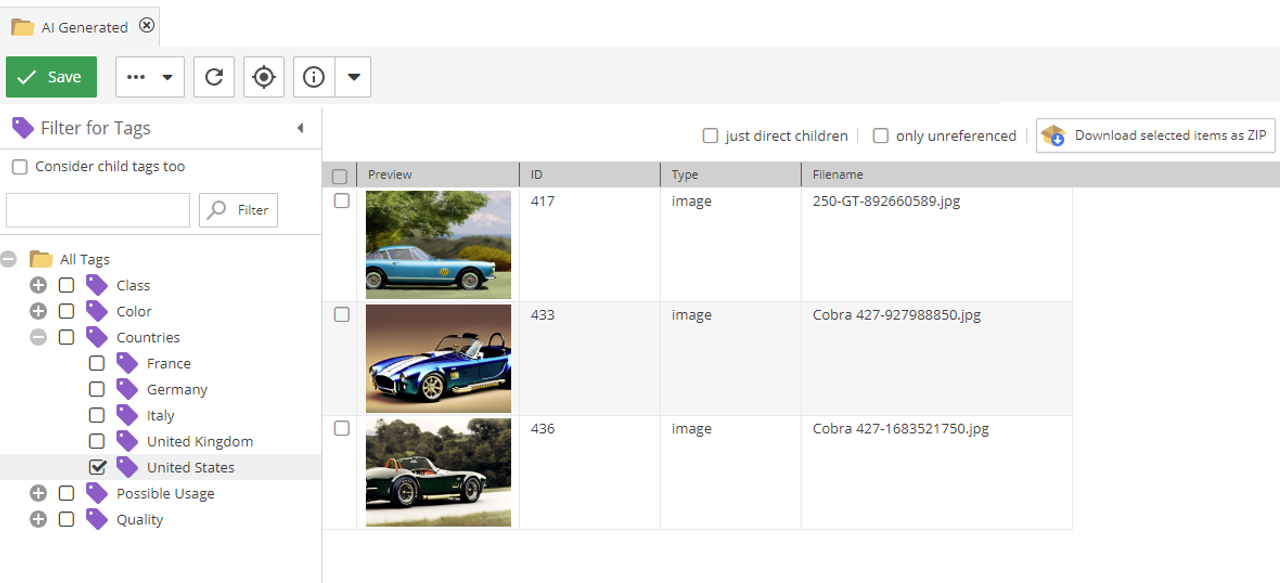Viewport: 1280px width, 583px height.
Task: Check the Consider child tags too option
Action: 19,166
